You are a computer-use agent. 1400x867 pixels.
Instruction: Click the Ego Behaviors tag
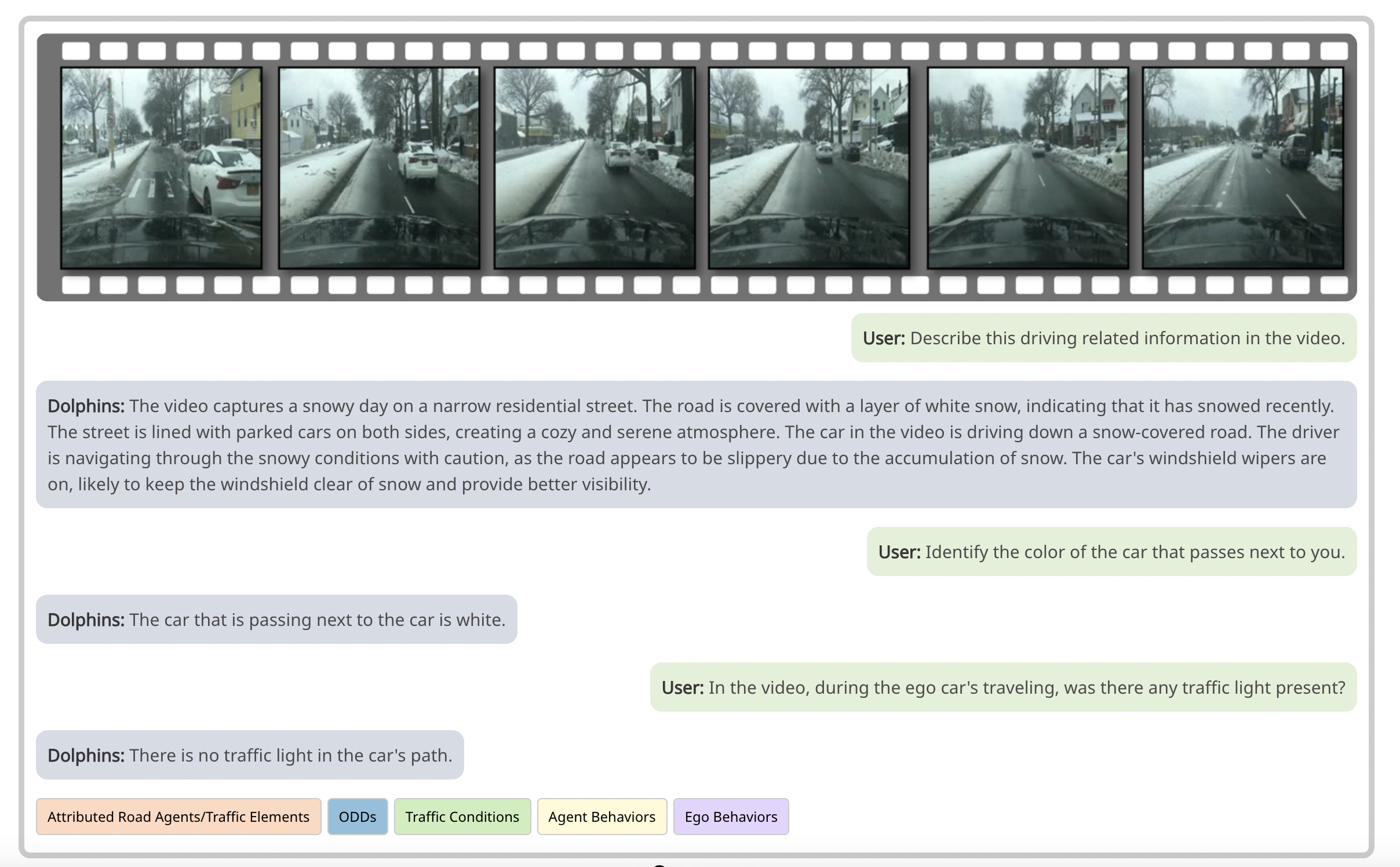(x=730, y=817)
